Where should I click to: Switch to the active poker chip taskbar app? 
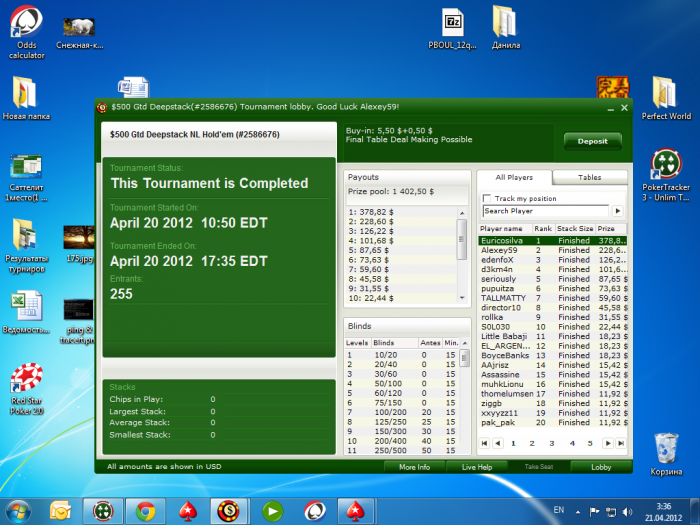(x=229, y=512)
